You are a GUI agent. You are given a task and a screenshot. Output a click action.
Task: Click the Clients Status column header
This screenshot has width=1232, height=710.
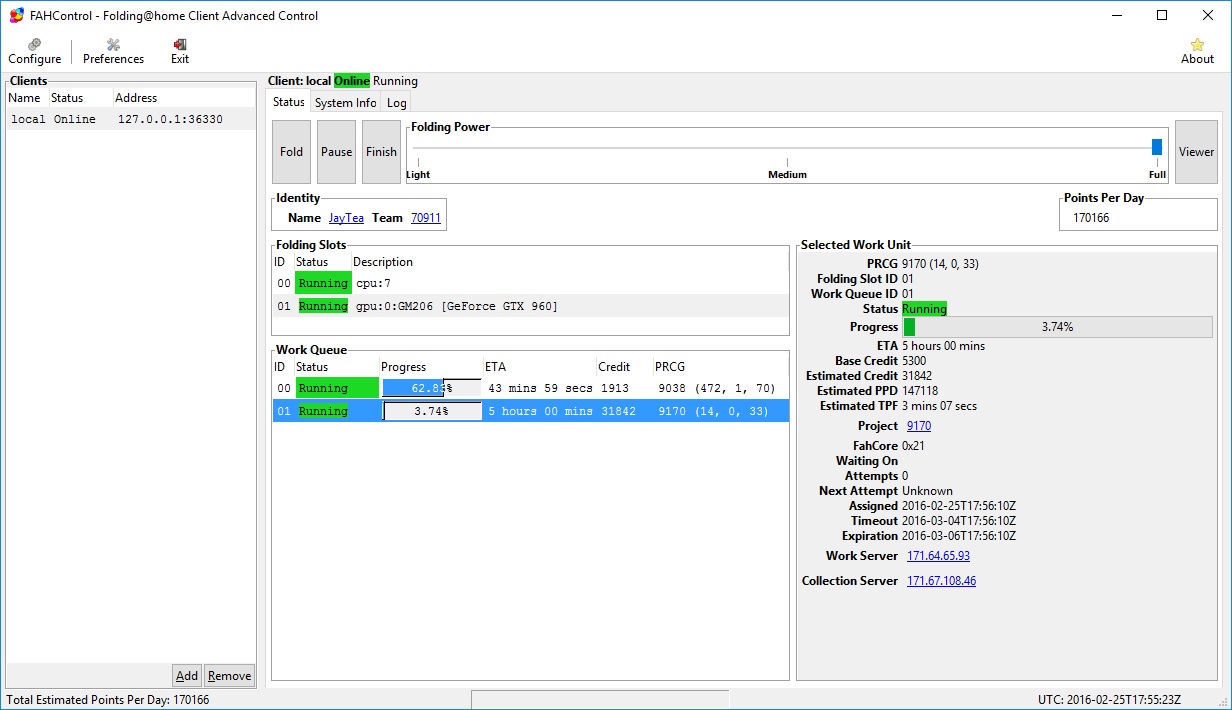pos(79,98)
